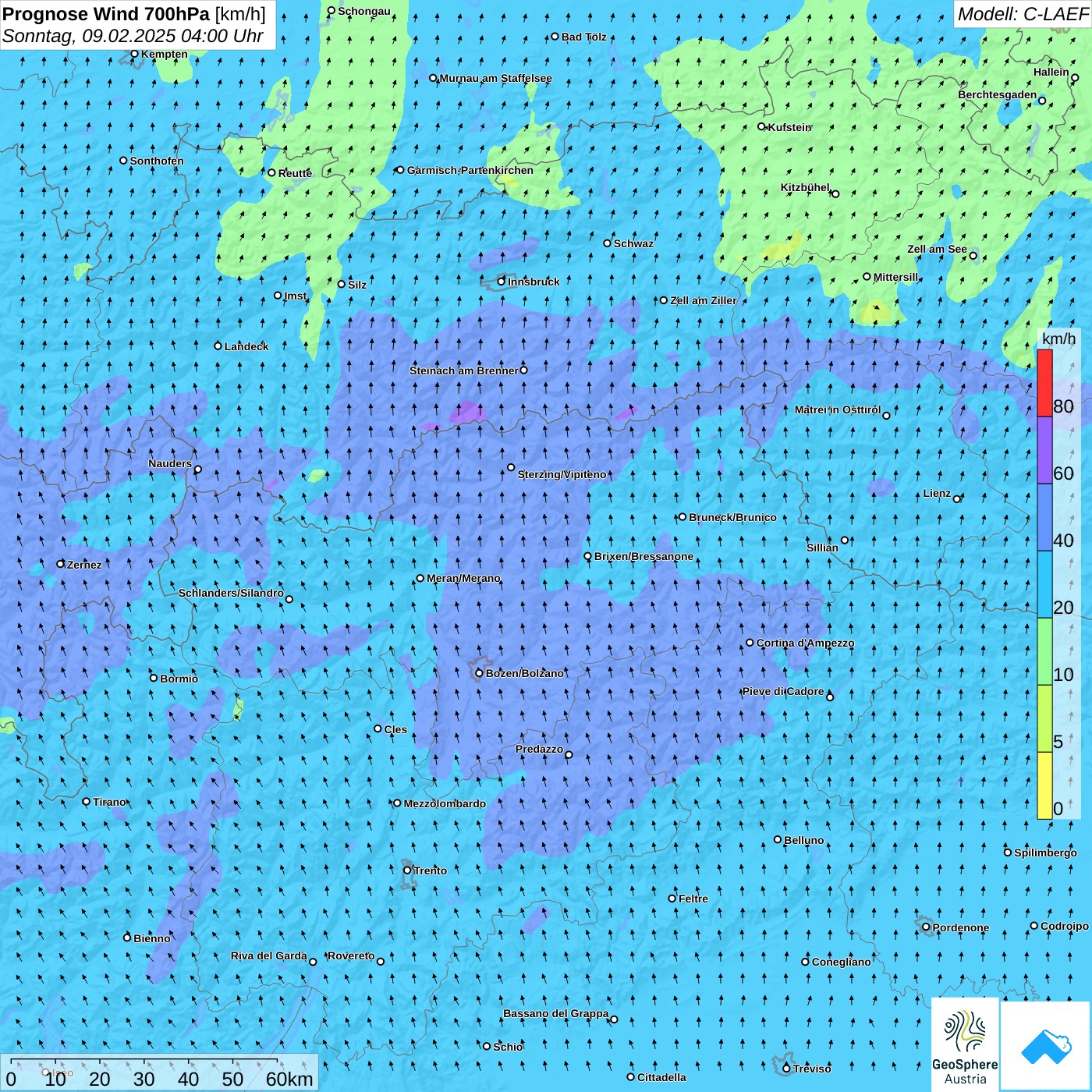
Task: Click the Feltre location dot
Action: pos(672,898)
